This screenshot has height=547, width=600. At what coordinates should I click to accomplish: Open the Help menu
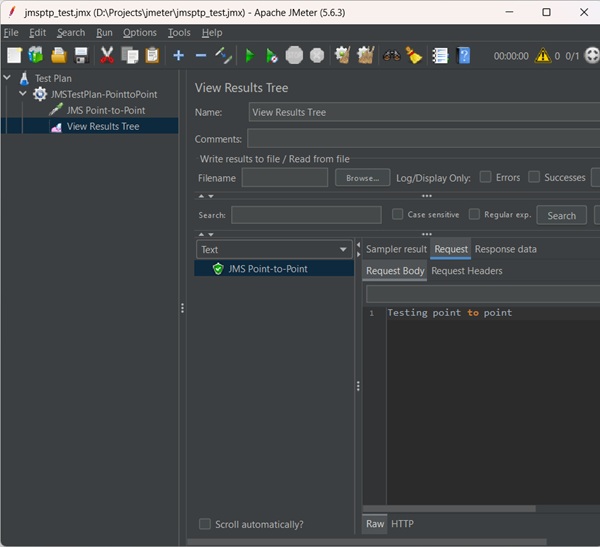tap(212, 33)
